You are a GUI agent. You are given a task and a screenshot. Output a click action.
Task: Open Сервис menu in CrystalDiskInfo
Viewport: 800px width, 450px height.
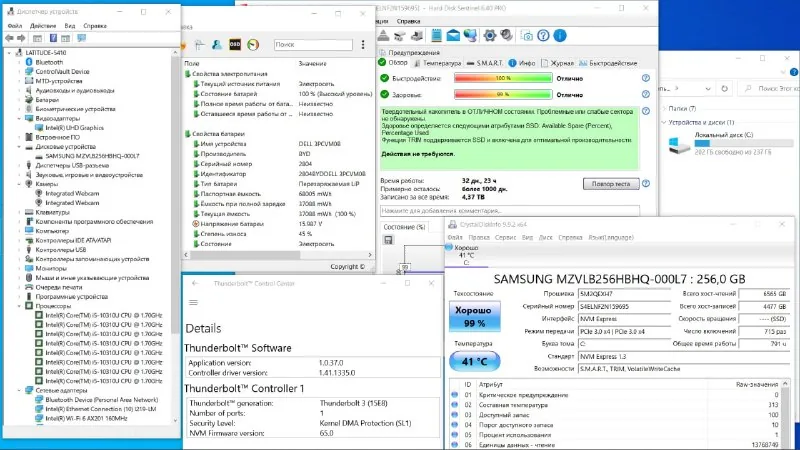pos(506,237)
